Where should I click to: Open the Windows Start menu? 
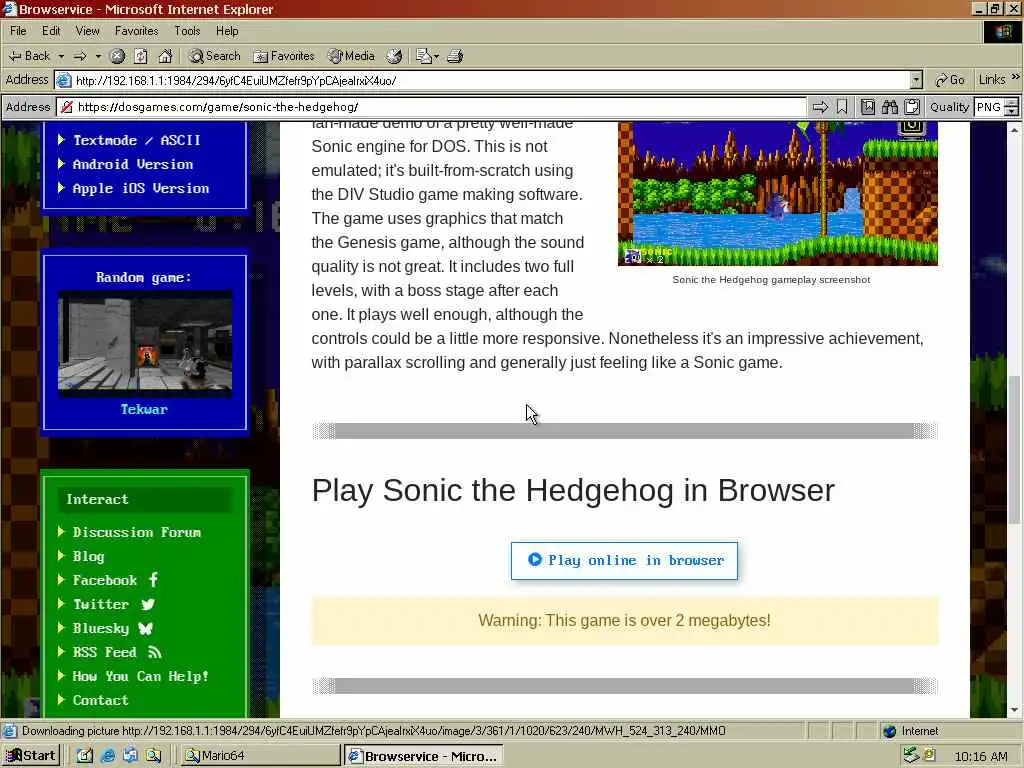point(31,756)
